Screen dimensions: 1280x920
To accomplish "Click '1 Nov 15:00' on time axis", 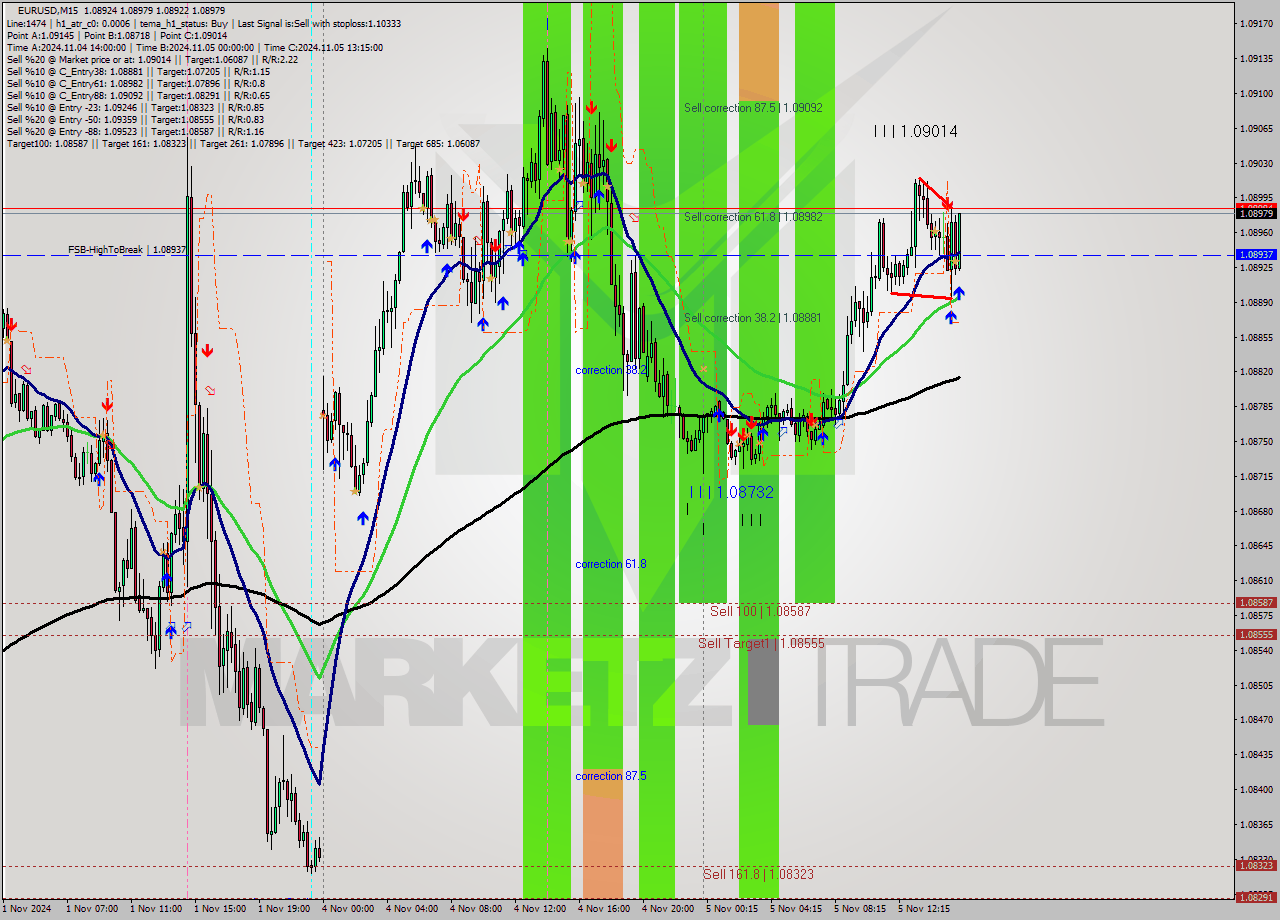I will tap(220, 909).
